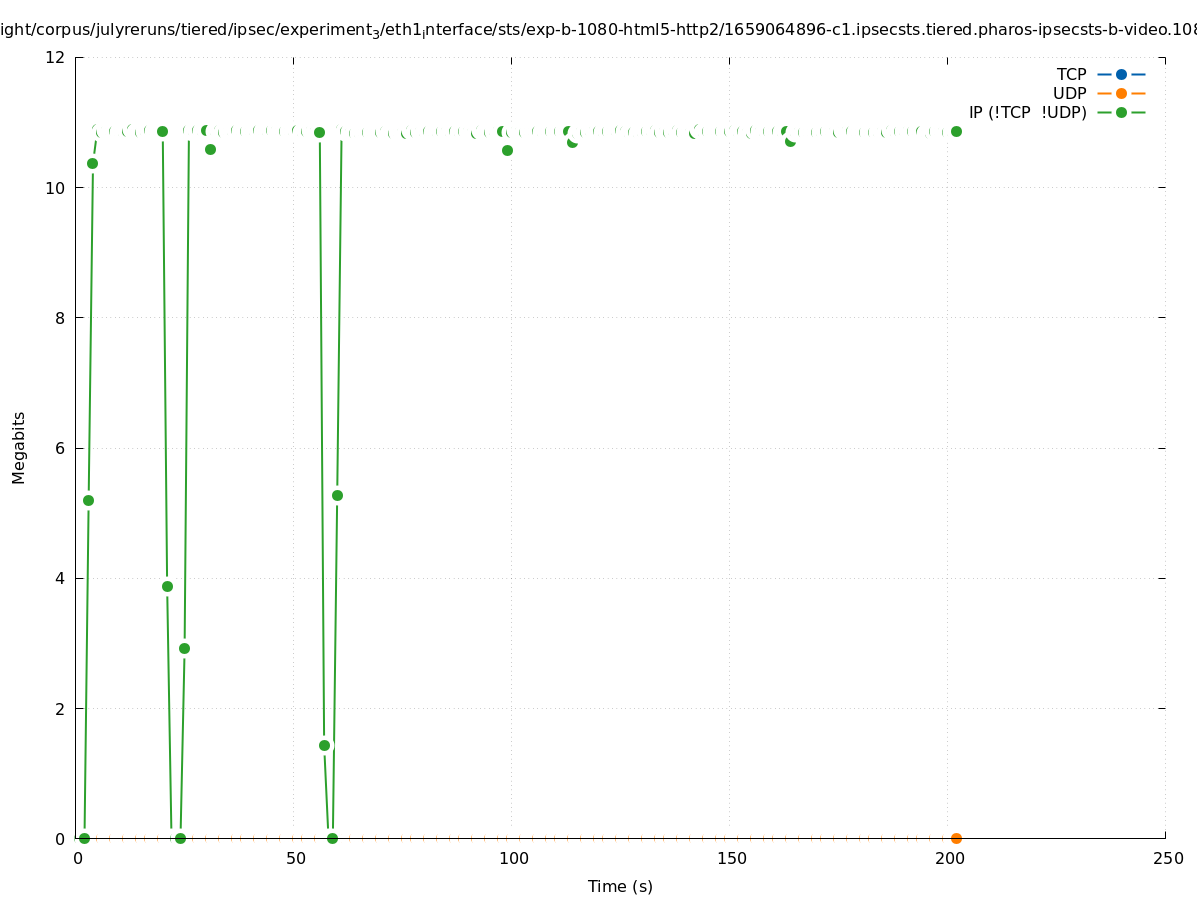Click the green point near 2.9 megabits
The image size is (1197, 900).
[184, 648]
